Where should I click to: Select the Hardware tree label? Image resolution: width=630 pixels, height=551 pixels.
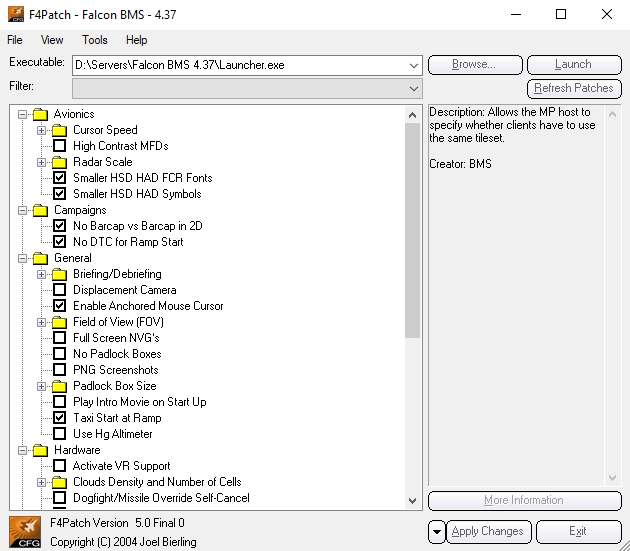click(77, 450)
